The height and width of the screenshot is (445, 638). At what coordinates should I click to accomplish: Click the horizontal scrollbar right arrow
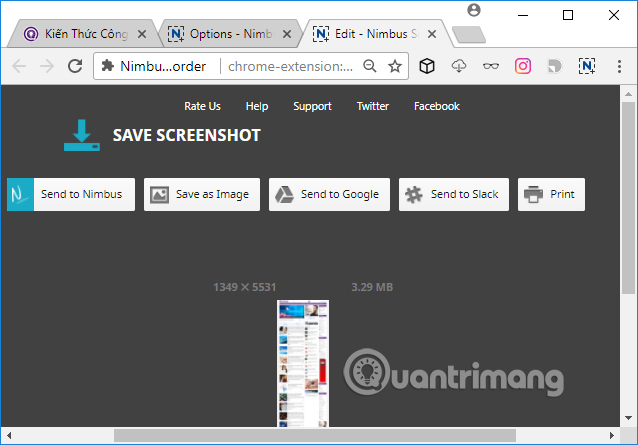click(612, 436)
